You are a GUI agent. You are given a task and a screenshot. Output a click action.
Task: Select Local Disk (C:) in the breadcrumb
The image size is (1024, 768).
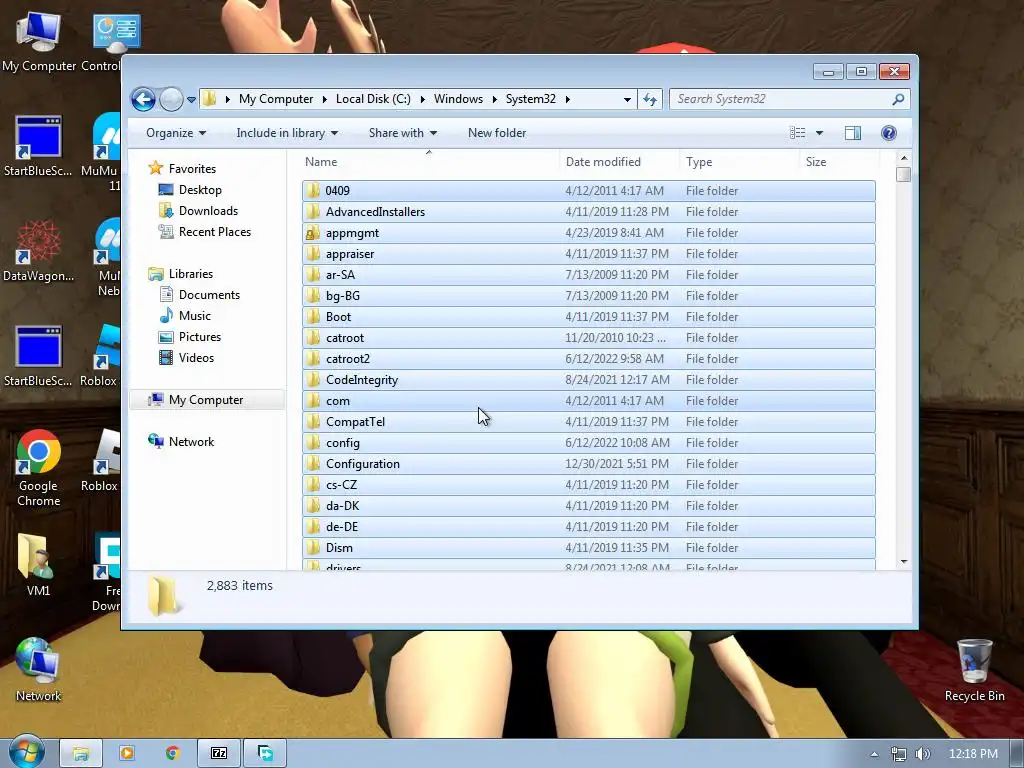point(373,99)
